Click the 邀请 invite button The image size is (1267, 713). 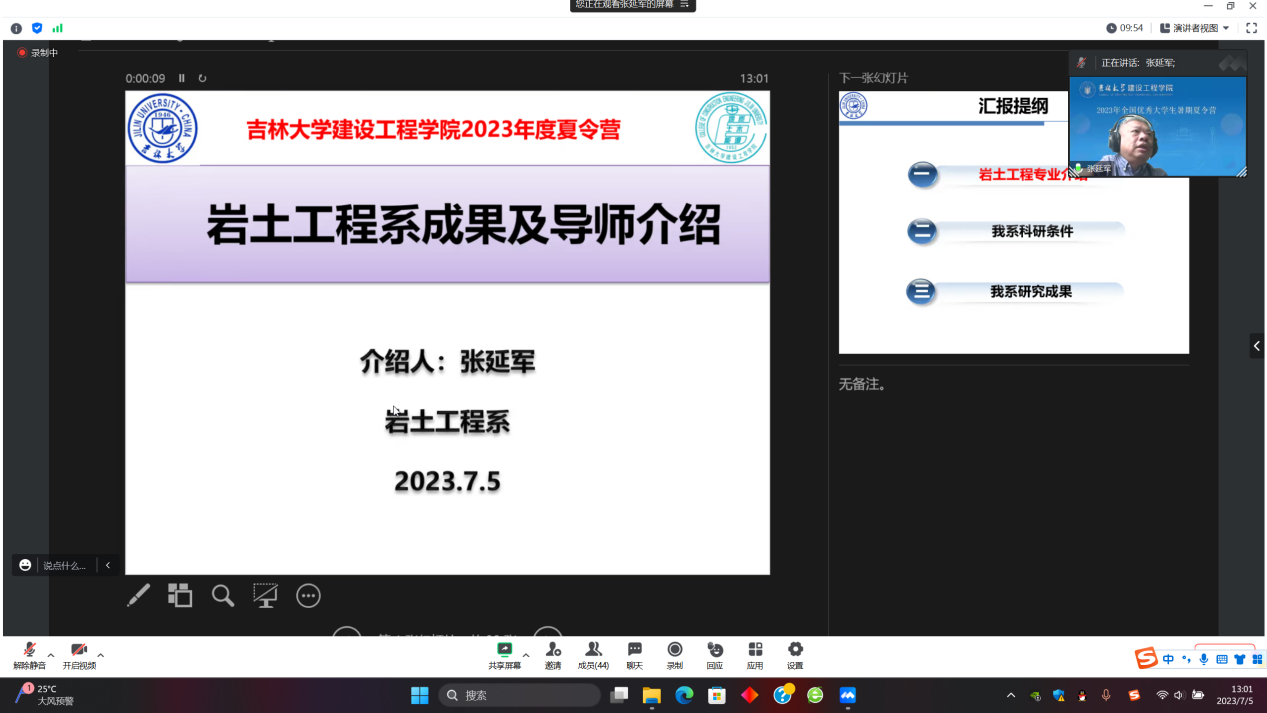tap(553, 655)
